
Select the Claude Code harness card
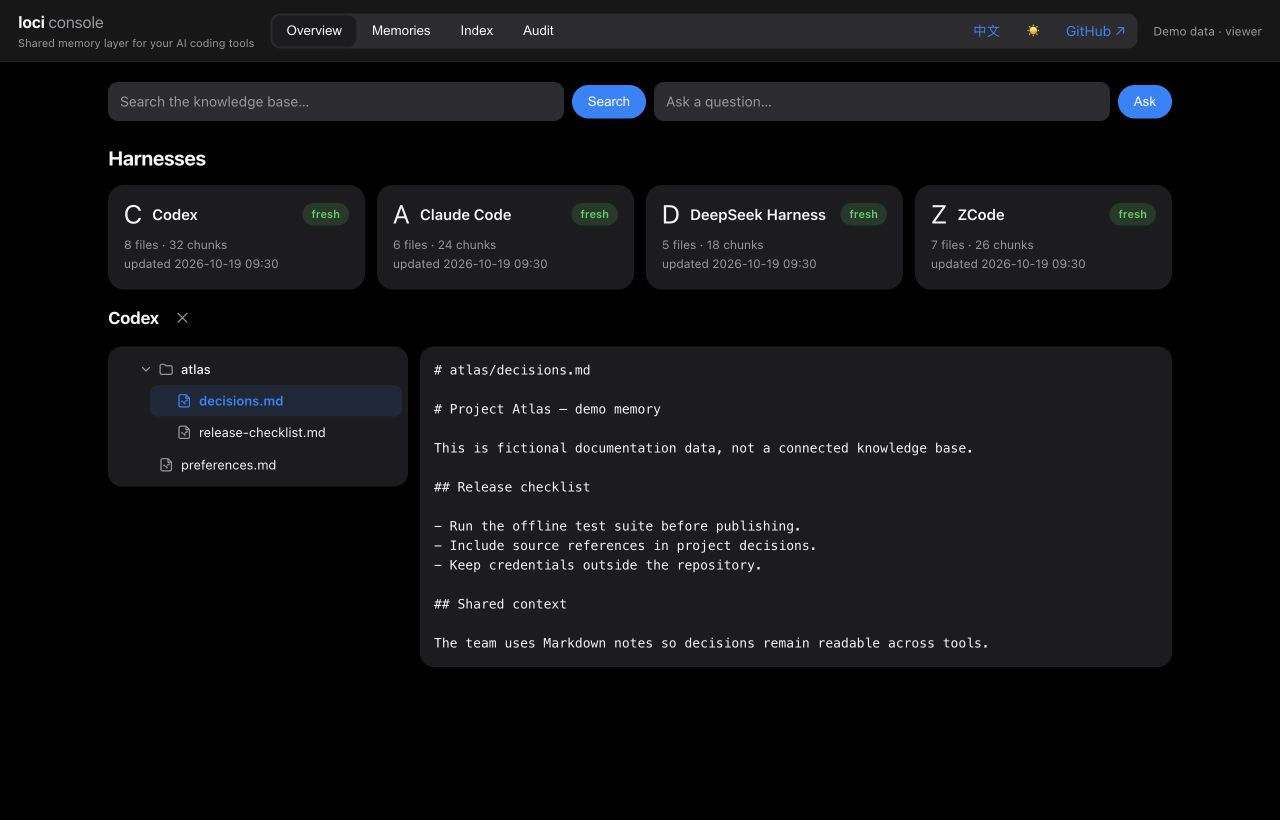[x=505, y=237]
